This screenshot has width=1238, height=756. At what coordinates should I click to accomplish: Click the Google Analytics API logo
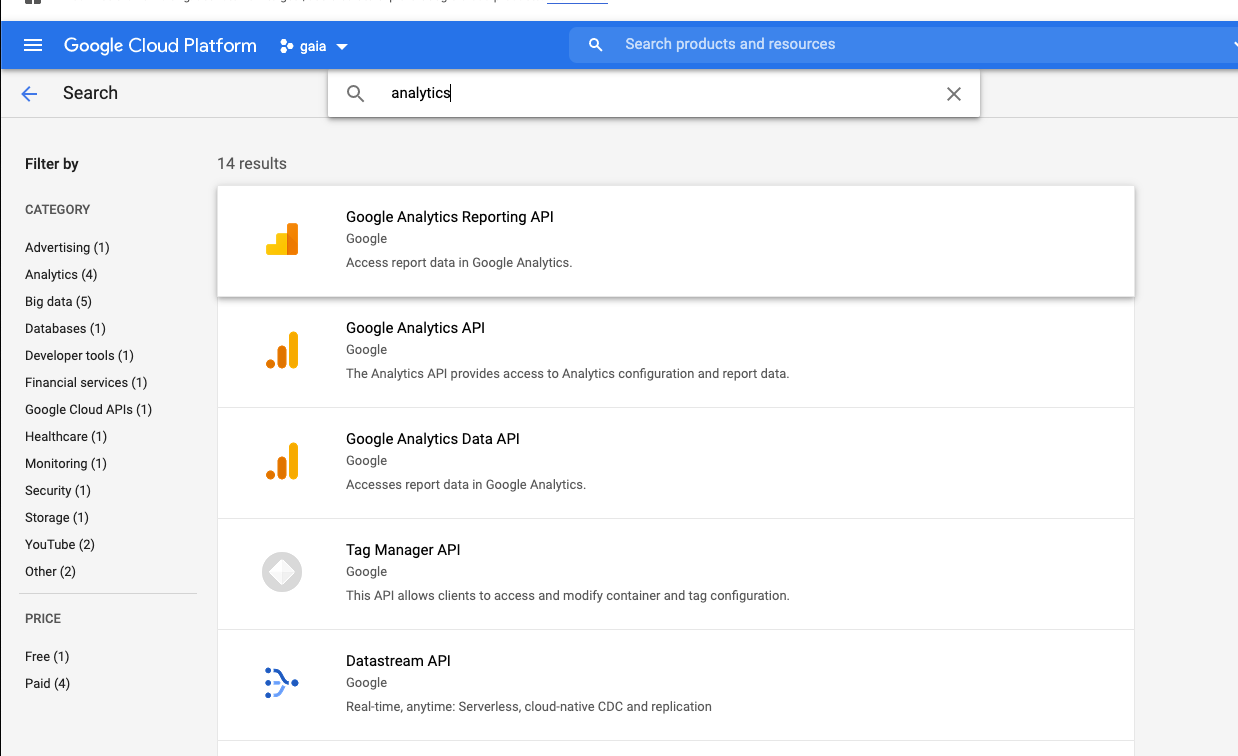pyautogui.click(x=282, y=351)
